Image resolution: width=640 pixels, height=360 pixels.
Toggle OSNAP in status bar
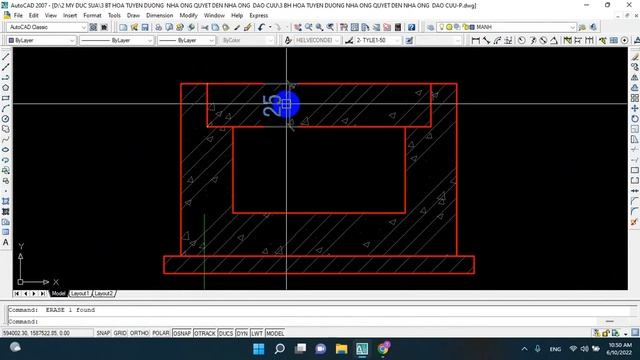point(182,333)
